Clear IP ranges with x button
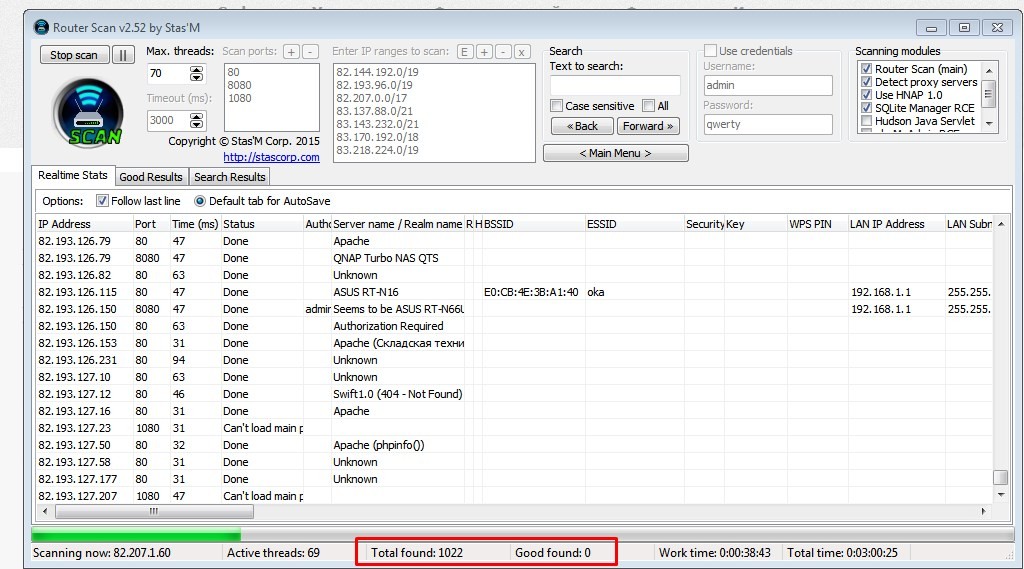 point(522,52)
